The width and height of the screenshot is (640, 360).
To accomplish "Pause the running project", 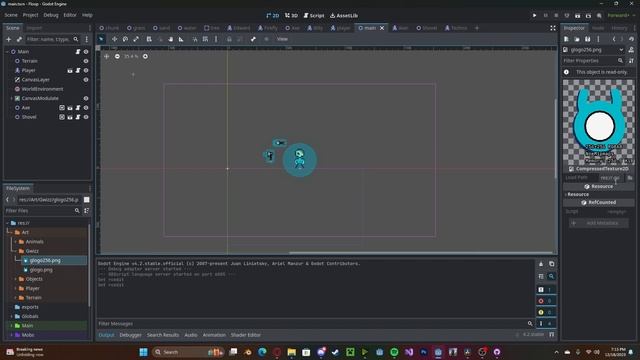I will (x=545, y=16).
